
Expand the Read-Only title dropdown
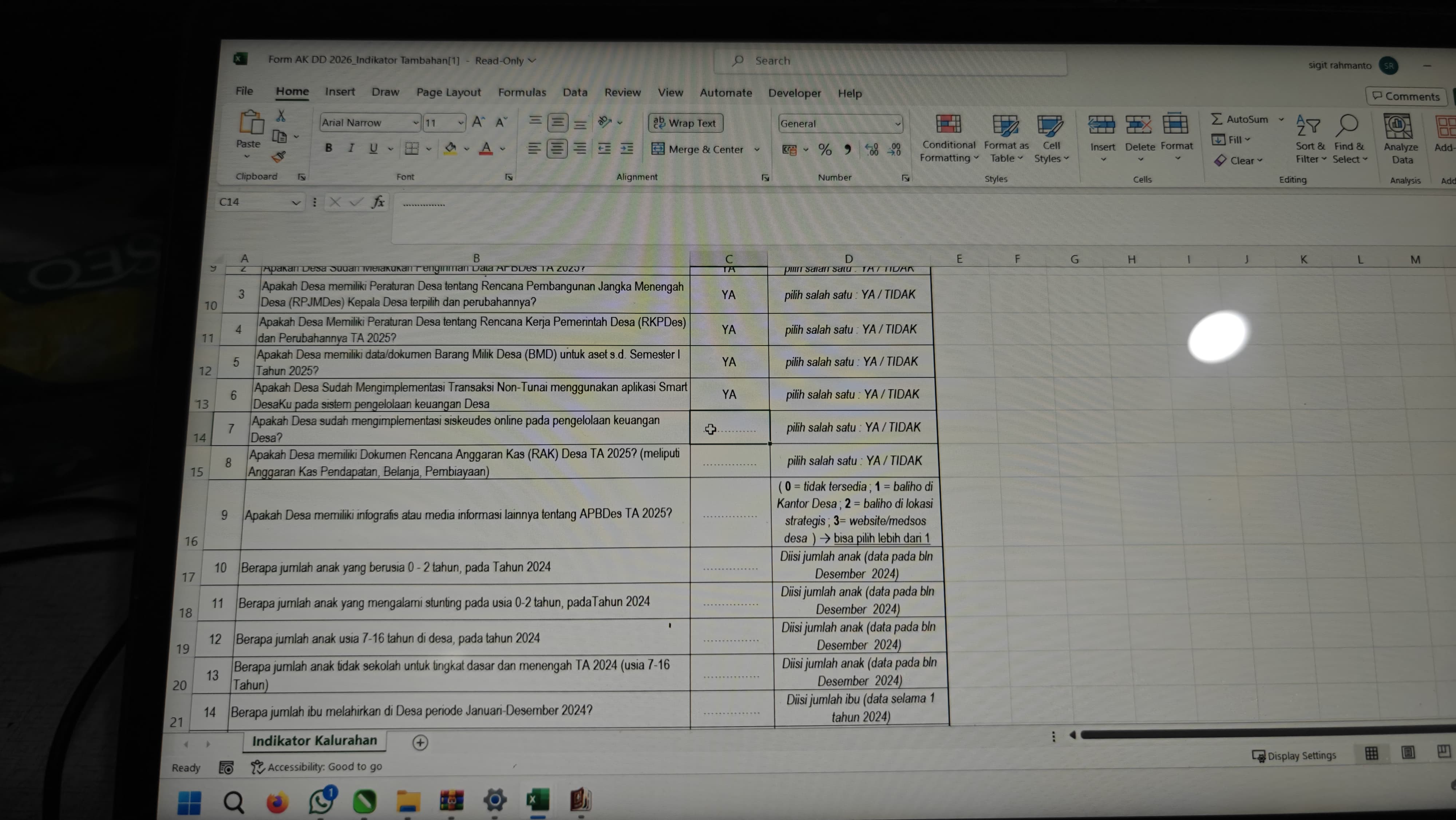coord(532,60)
